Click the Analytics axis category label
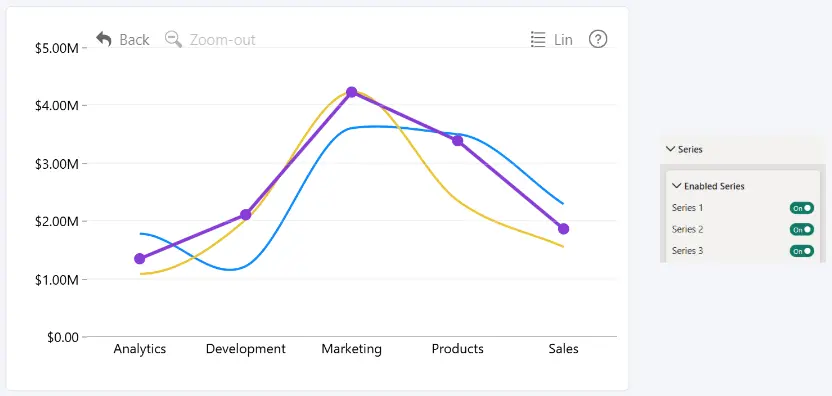Image resolution: width=832 pixels, height=396 pixels. tap(140, 349)
